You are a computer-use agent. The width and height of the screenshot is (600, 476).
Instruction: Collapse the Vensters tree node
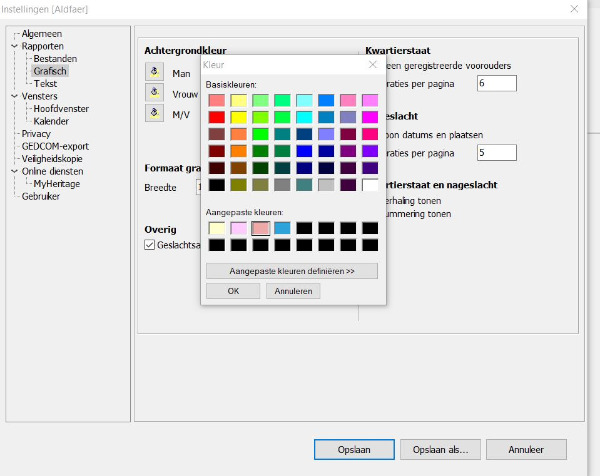click(x=14, y=96)
